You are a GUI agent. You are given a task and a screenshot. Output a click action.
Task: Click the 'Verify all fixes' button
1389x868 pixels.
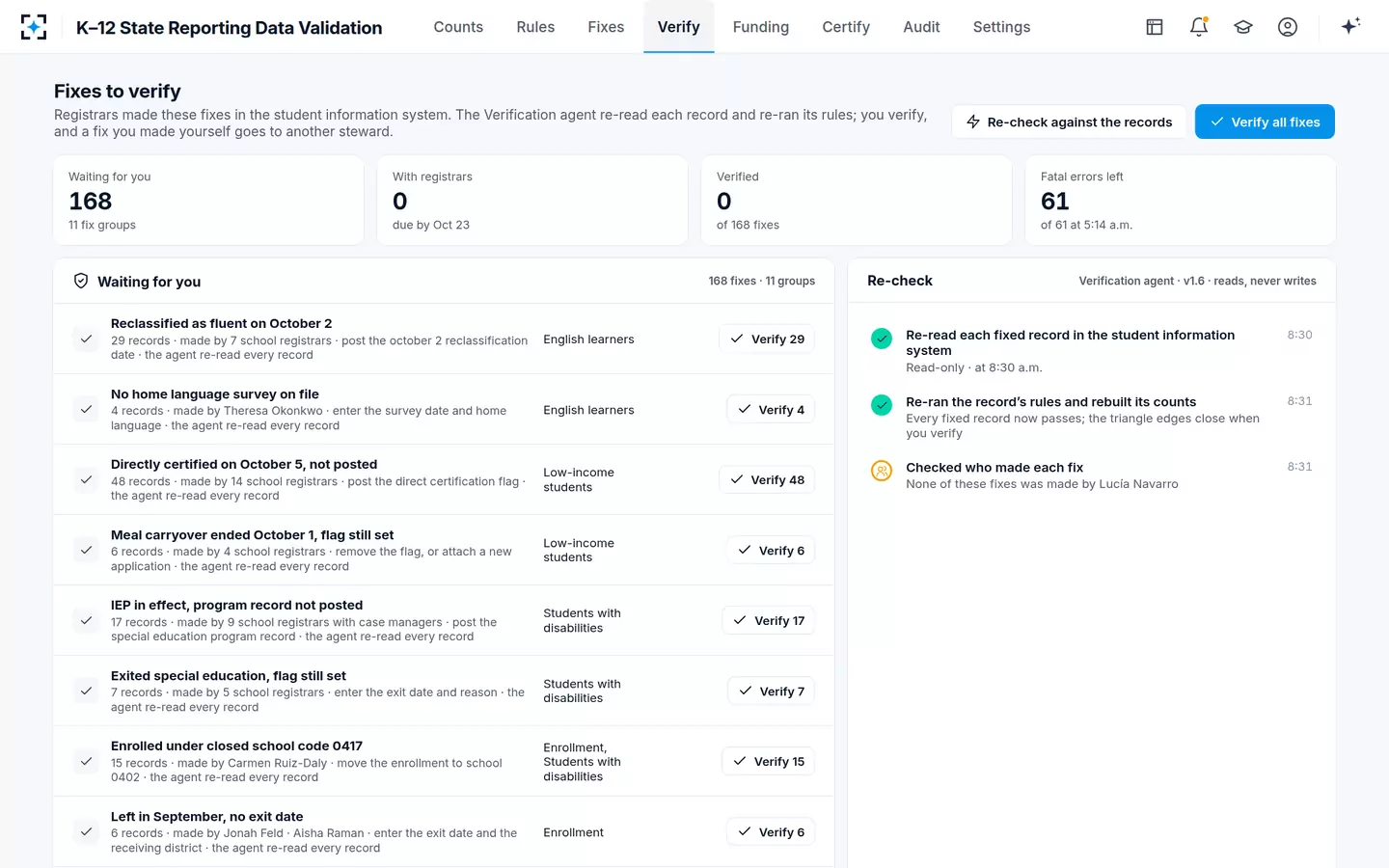(1265, 122)
